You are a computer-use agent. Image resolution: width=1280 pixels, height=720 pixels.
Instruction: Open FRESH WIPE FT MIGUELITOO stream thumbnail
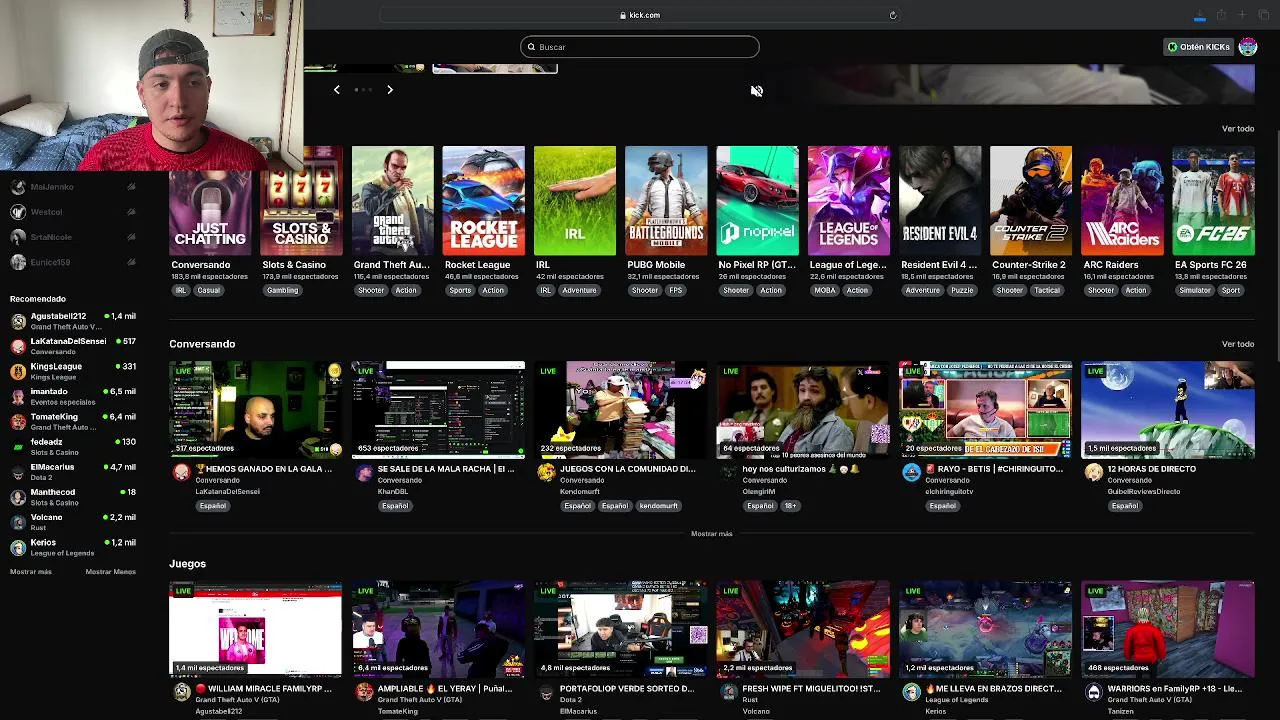(803, 629)
